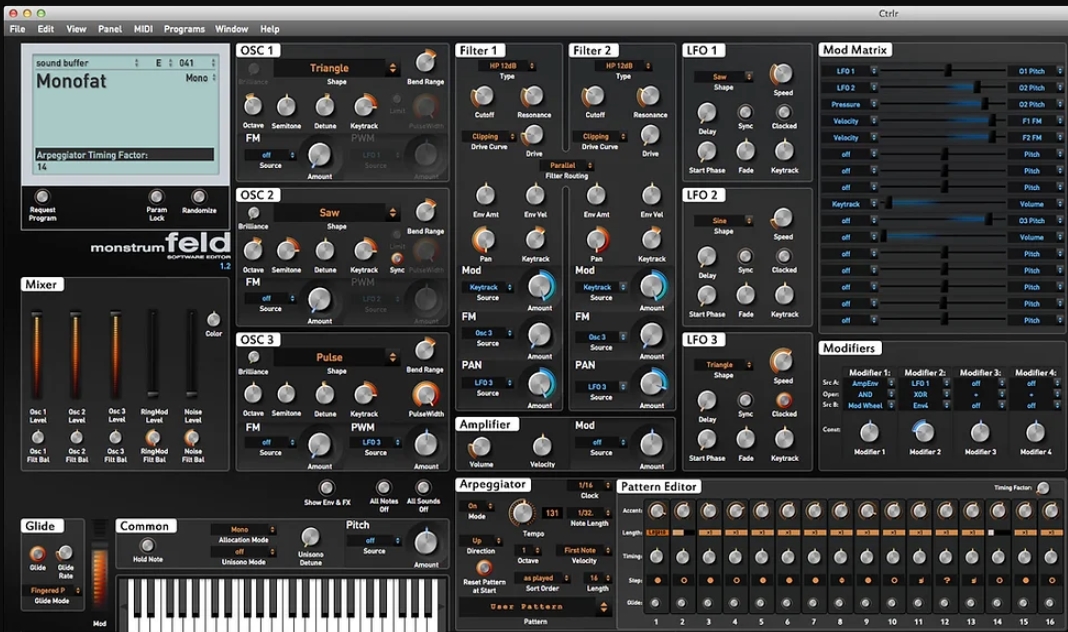Click the All Sounds Off button
Image resolution: width=1068 pixels, height=632 pixels.
coord(423,488)
